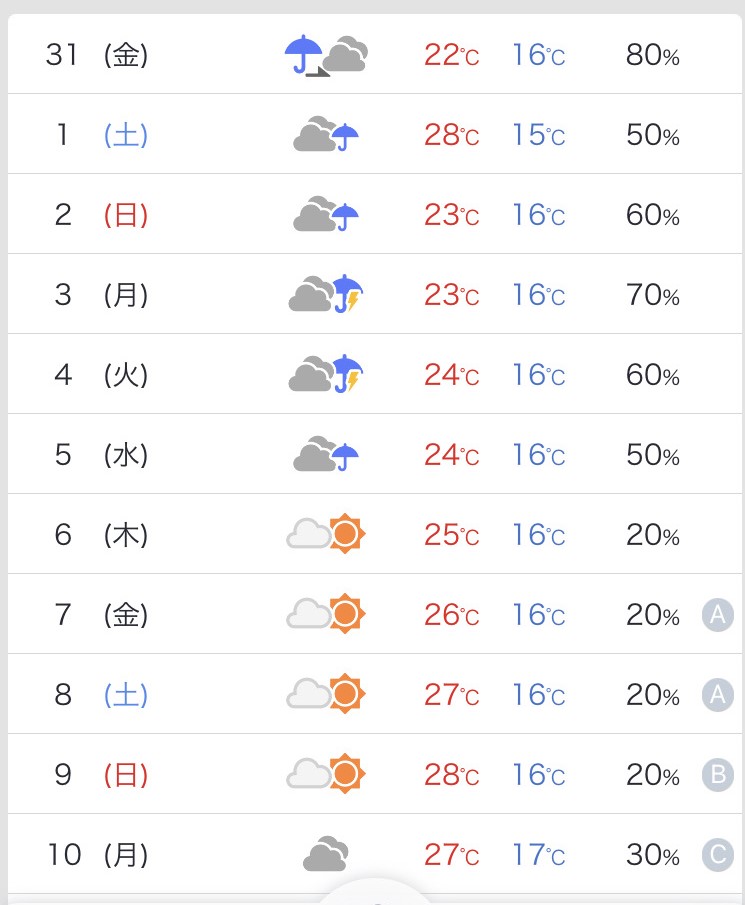Click the 80% rain probability on the 31st
Viewport: 745px width, 905px height.
coord(653,55)
